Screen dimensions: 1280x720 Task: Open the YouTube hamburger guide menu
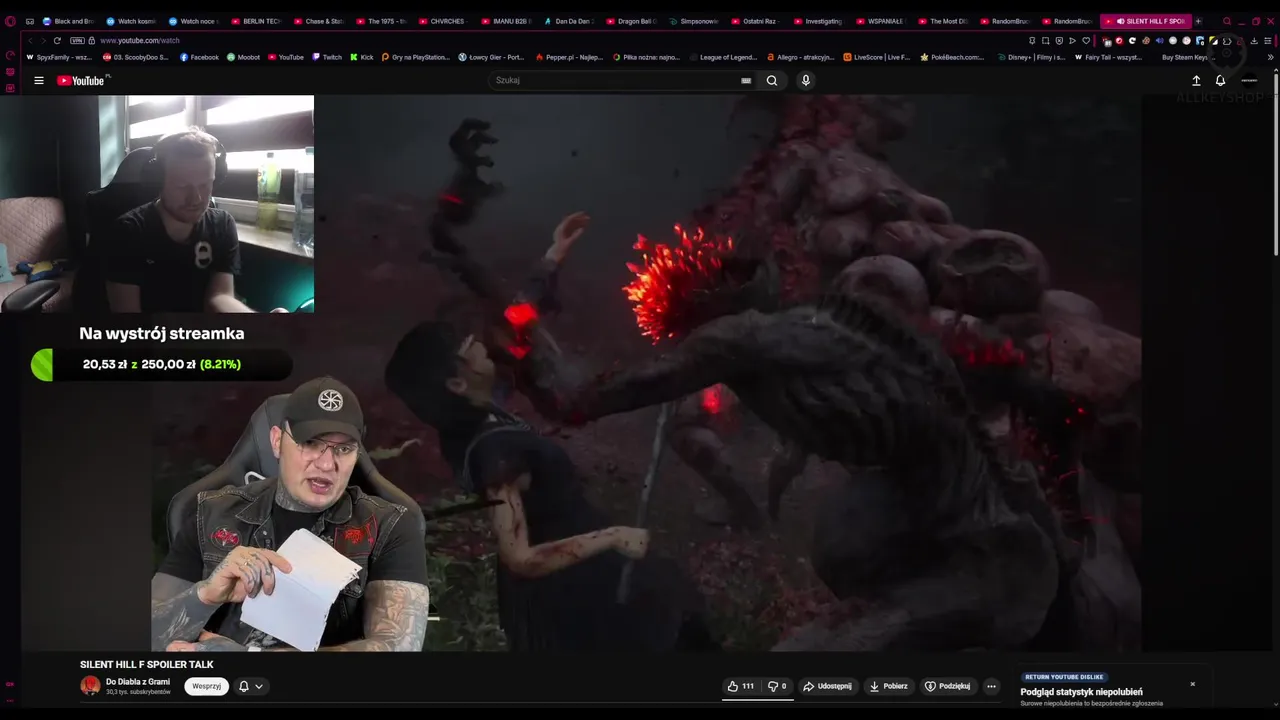click(x=39, y=81)
